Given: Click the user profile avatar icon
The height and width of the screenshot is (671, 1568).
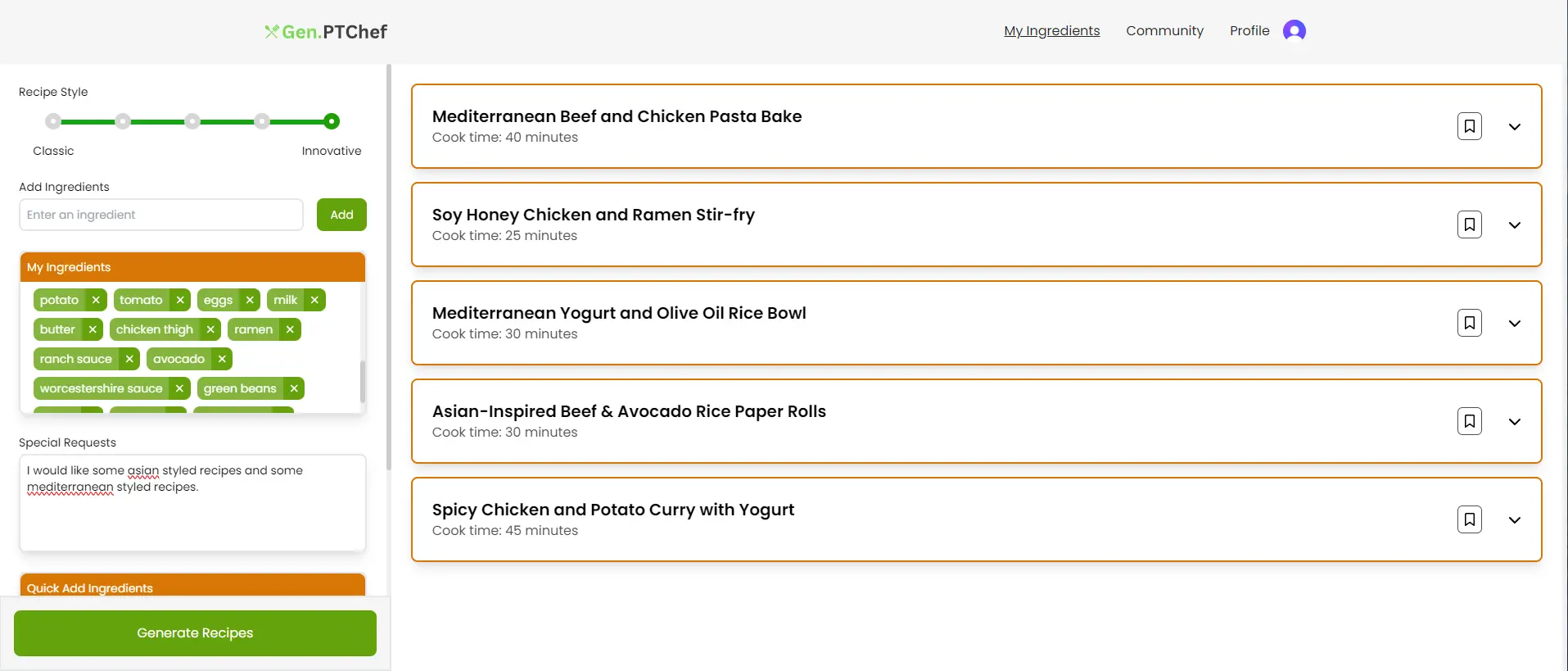Looking at the screenshot, I should click(1294, 30).
